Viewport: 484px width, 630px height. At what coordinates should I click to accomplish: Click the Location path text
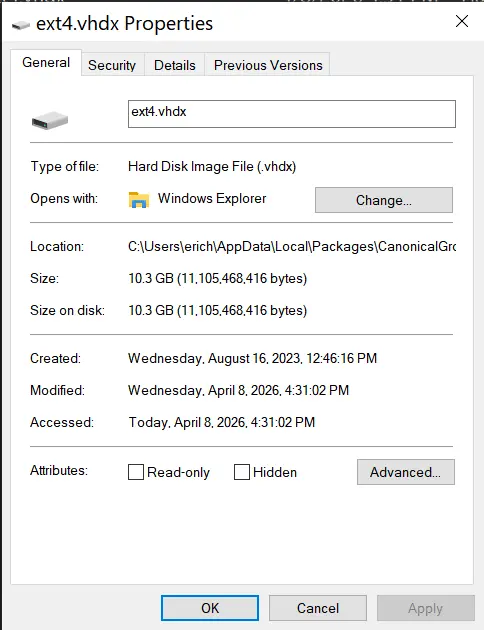(292, 246)
